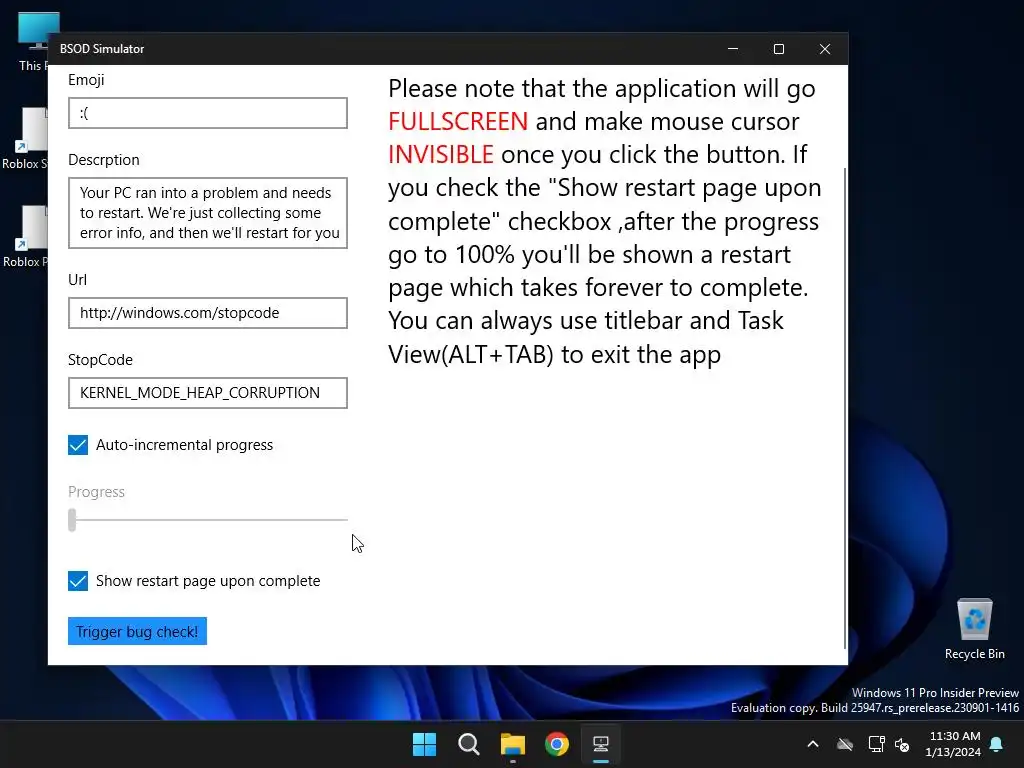Click the FULLSCREEN red text
This screenshot has width=1024, height=768.
(458, 121)
